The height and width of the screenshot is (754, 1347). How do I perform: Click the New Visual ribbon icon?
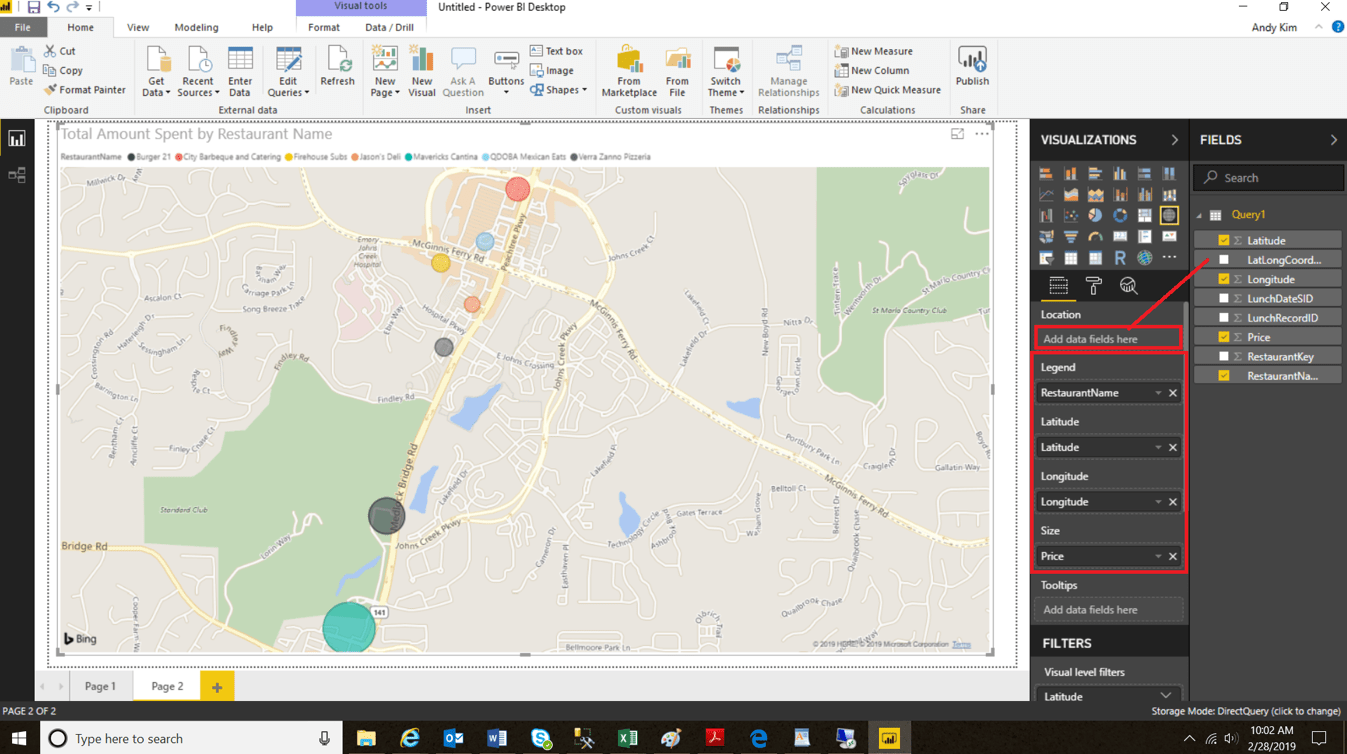coord(422,71)
